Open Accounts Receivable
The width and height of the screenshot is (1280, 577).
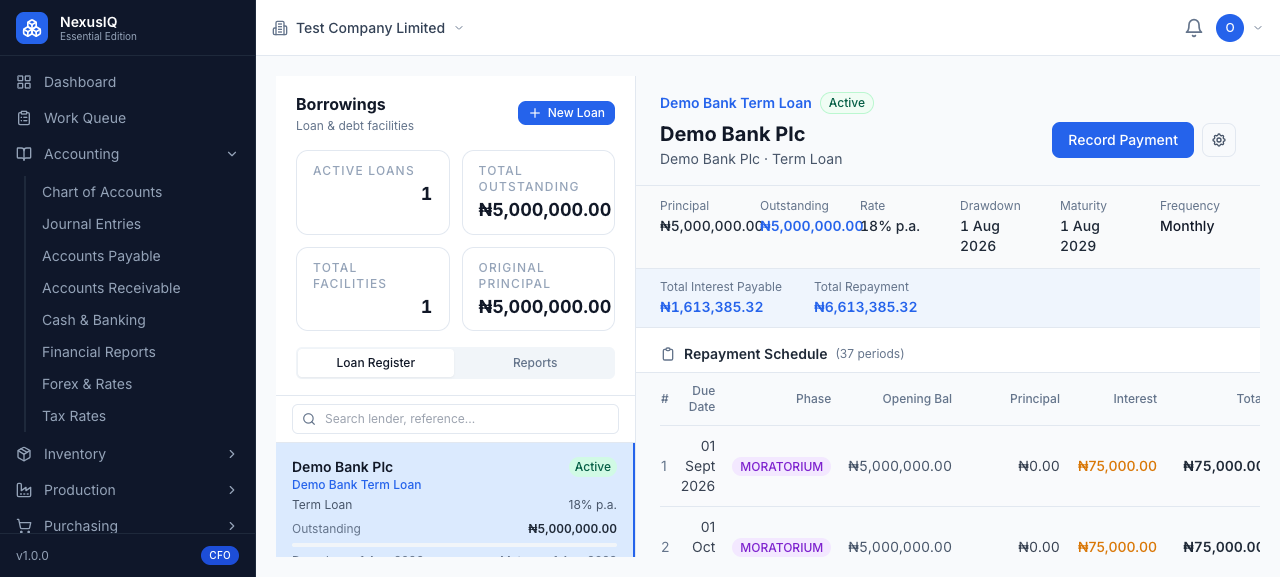pyautogui.click(x=111, y=288)
